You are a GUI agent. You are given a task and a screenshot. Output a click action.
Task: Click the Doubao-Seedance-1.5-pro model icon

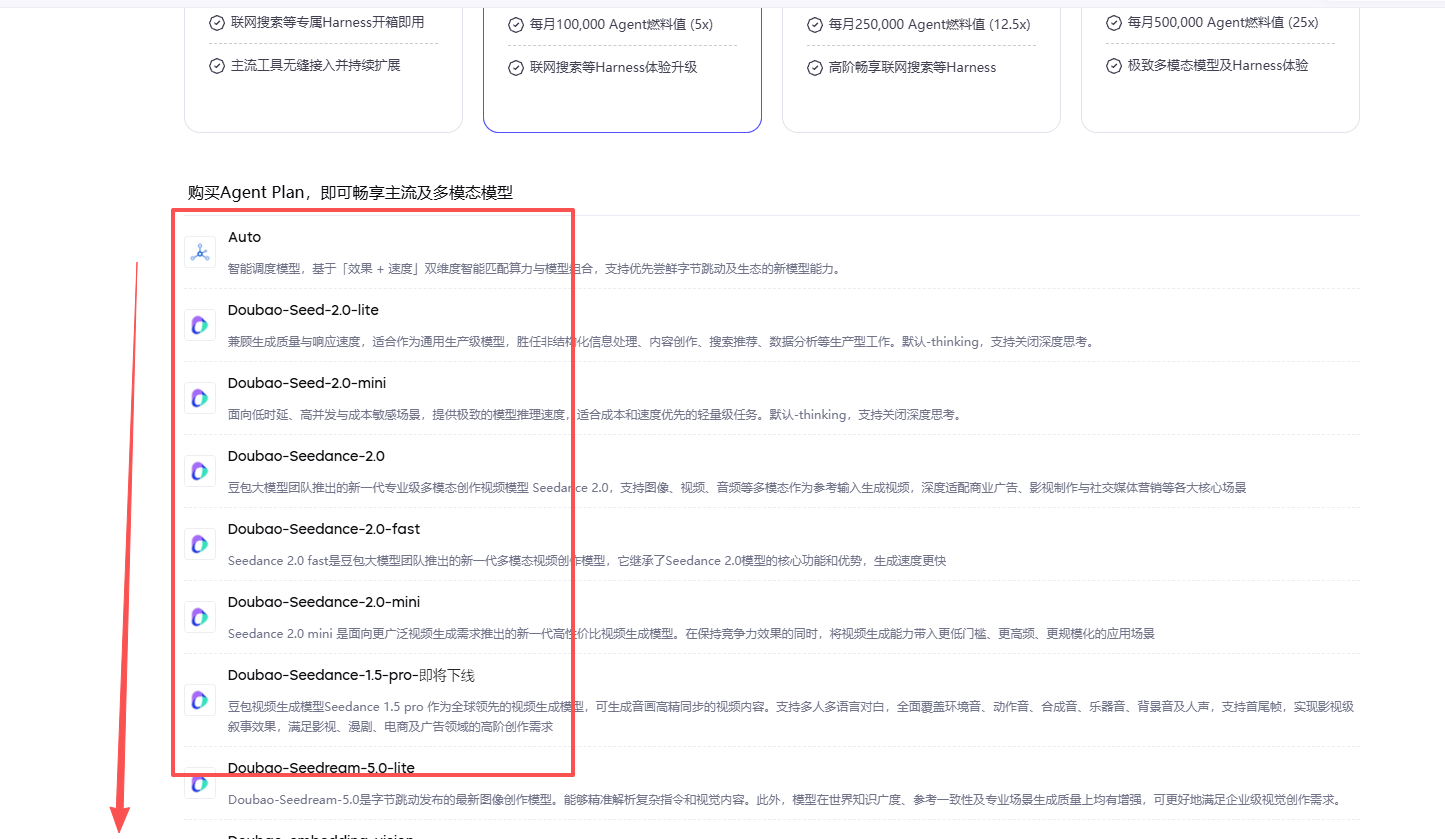click(x=200, y=700)
